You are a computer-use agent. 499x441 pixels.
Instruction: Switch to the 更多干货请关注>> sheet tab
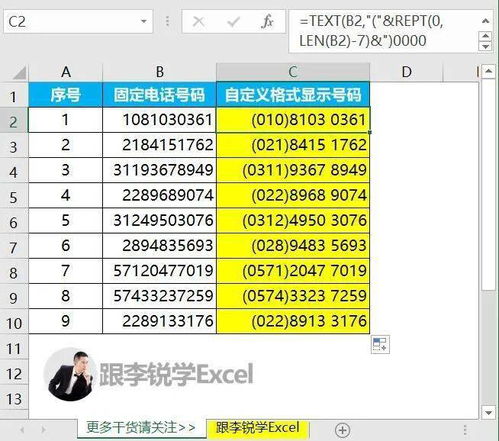pyautogui.click(x=141, y=427)
